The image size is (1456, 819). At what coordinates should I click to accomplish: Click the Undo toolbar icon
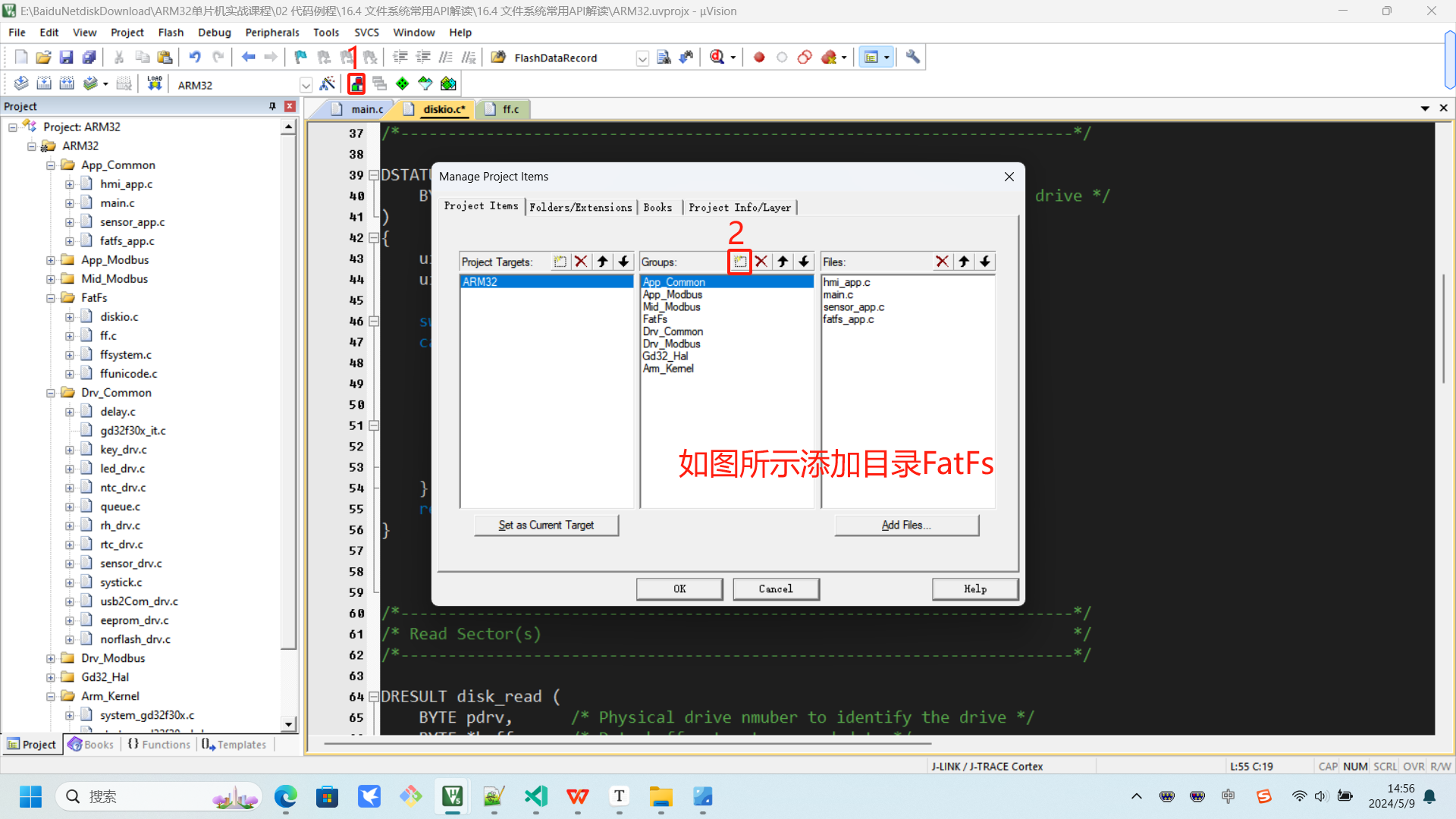195,57
